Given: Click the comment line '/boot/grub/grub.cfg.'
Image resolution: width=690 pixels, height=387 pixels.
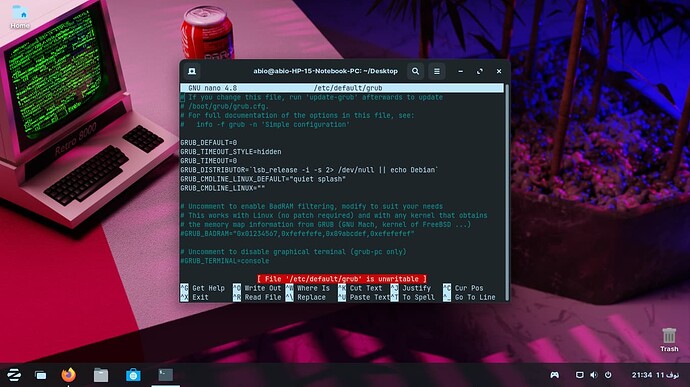Looking at the screenshot, I should point(224,107).
